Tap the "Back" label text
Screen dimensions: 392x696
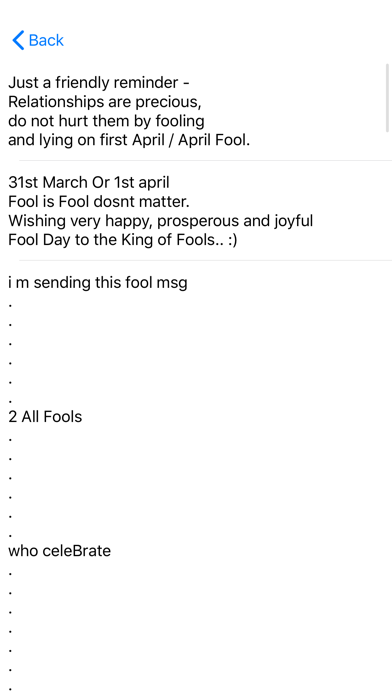46,40
